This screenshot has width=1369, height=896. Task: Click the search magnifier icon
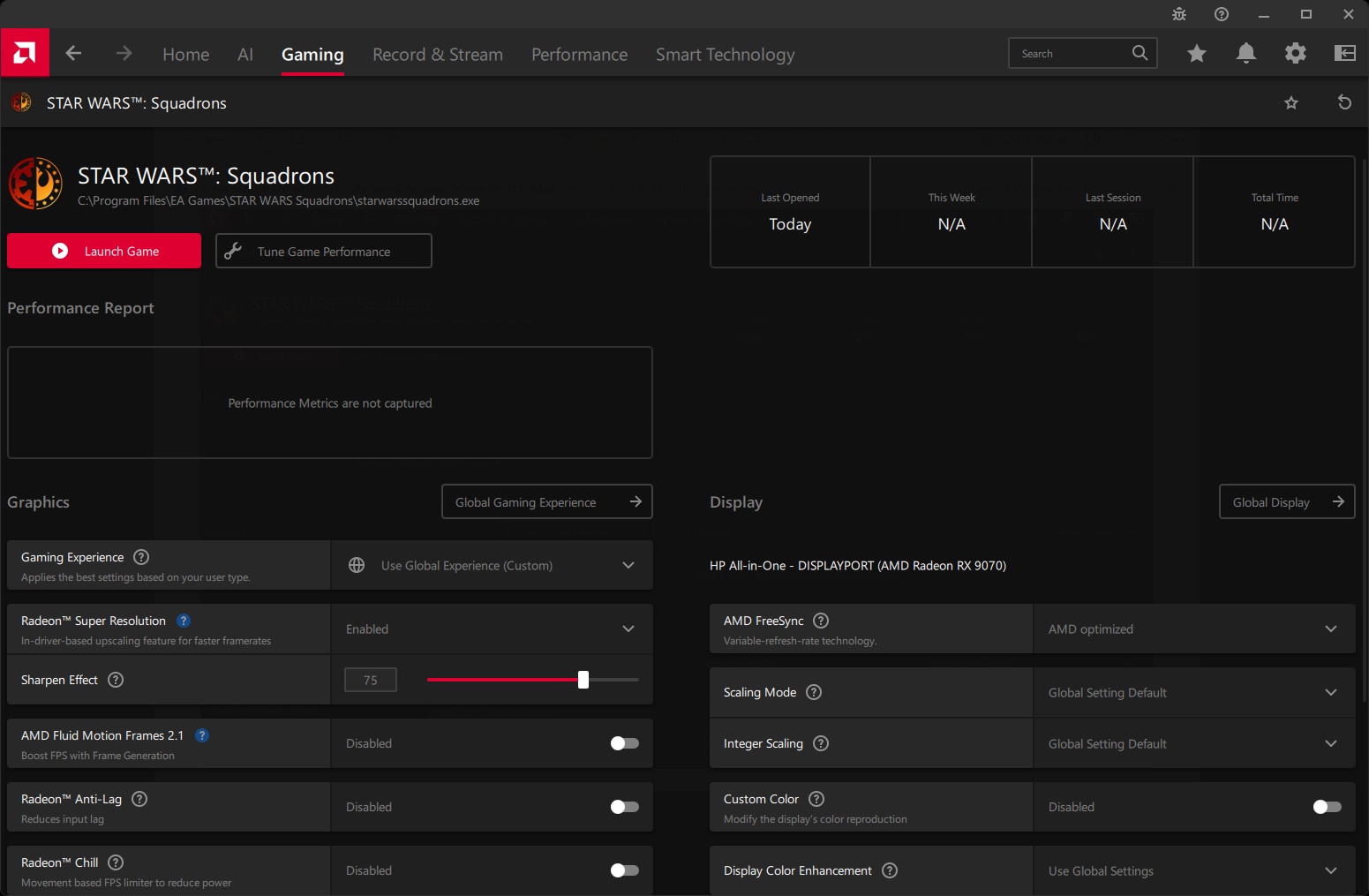click(1140, 53)
